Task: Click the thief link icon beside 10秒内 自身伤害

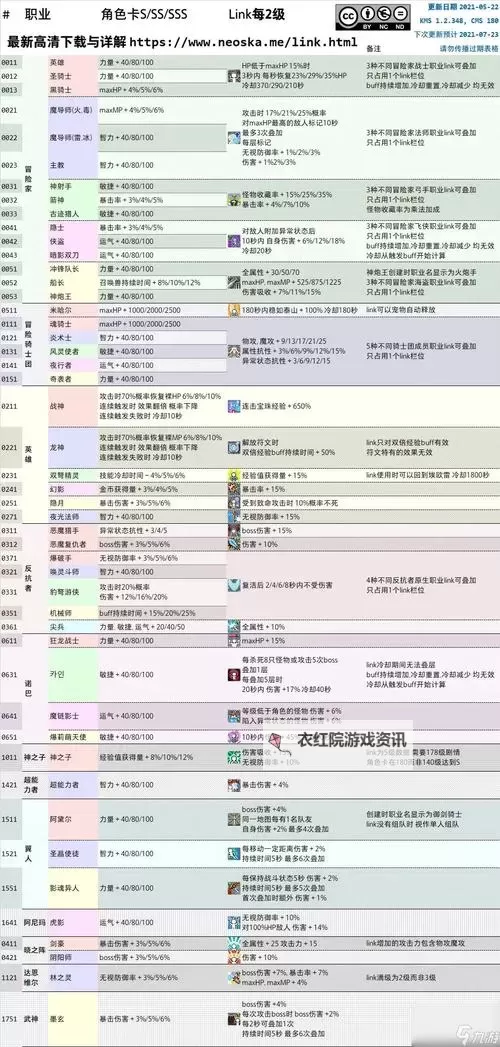Action: [234, 240]
